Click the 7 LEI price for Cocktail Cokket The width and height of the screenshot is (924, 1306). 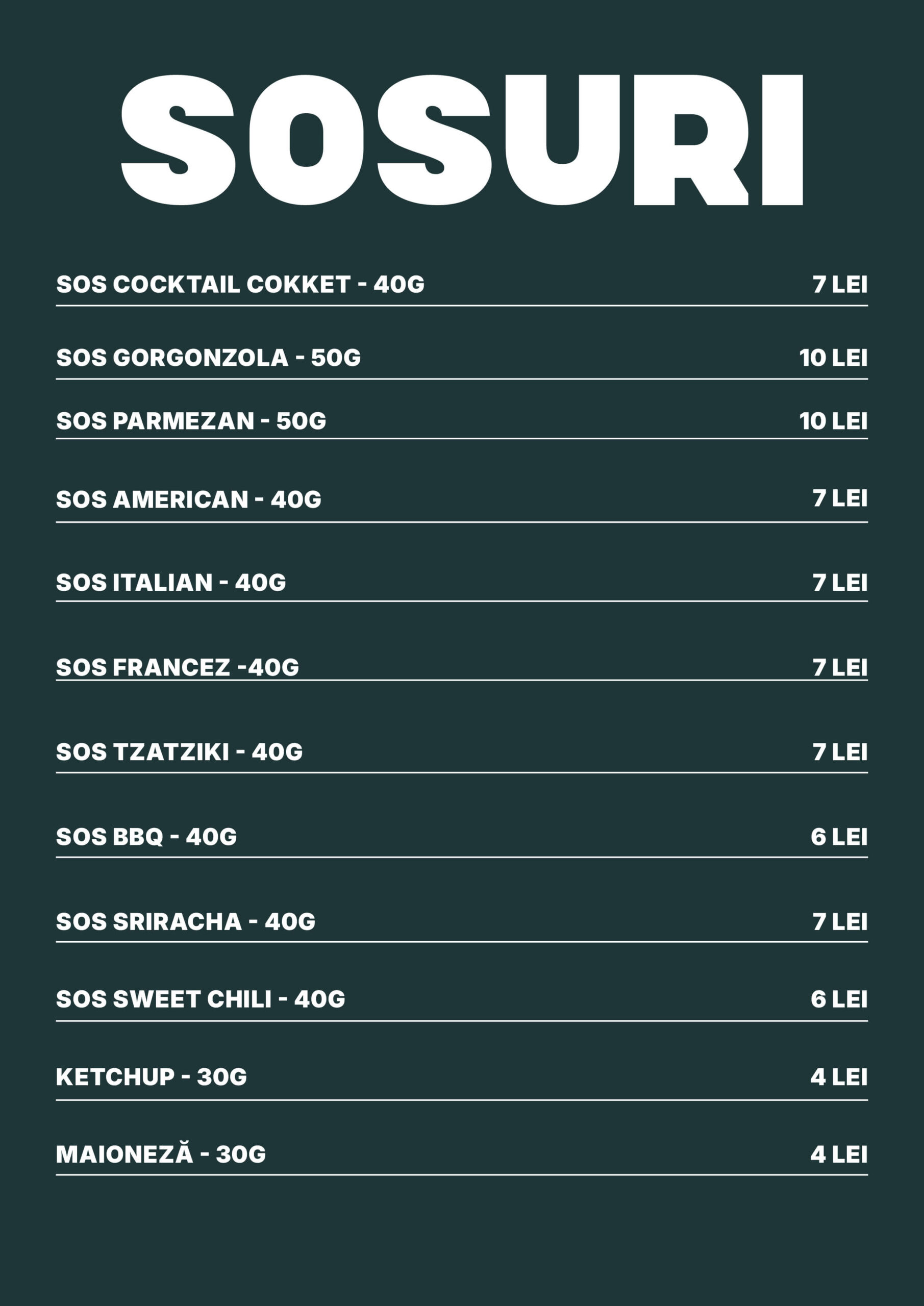839,284
